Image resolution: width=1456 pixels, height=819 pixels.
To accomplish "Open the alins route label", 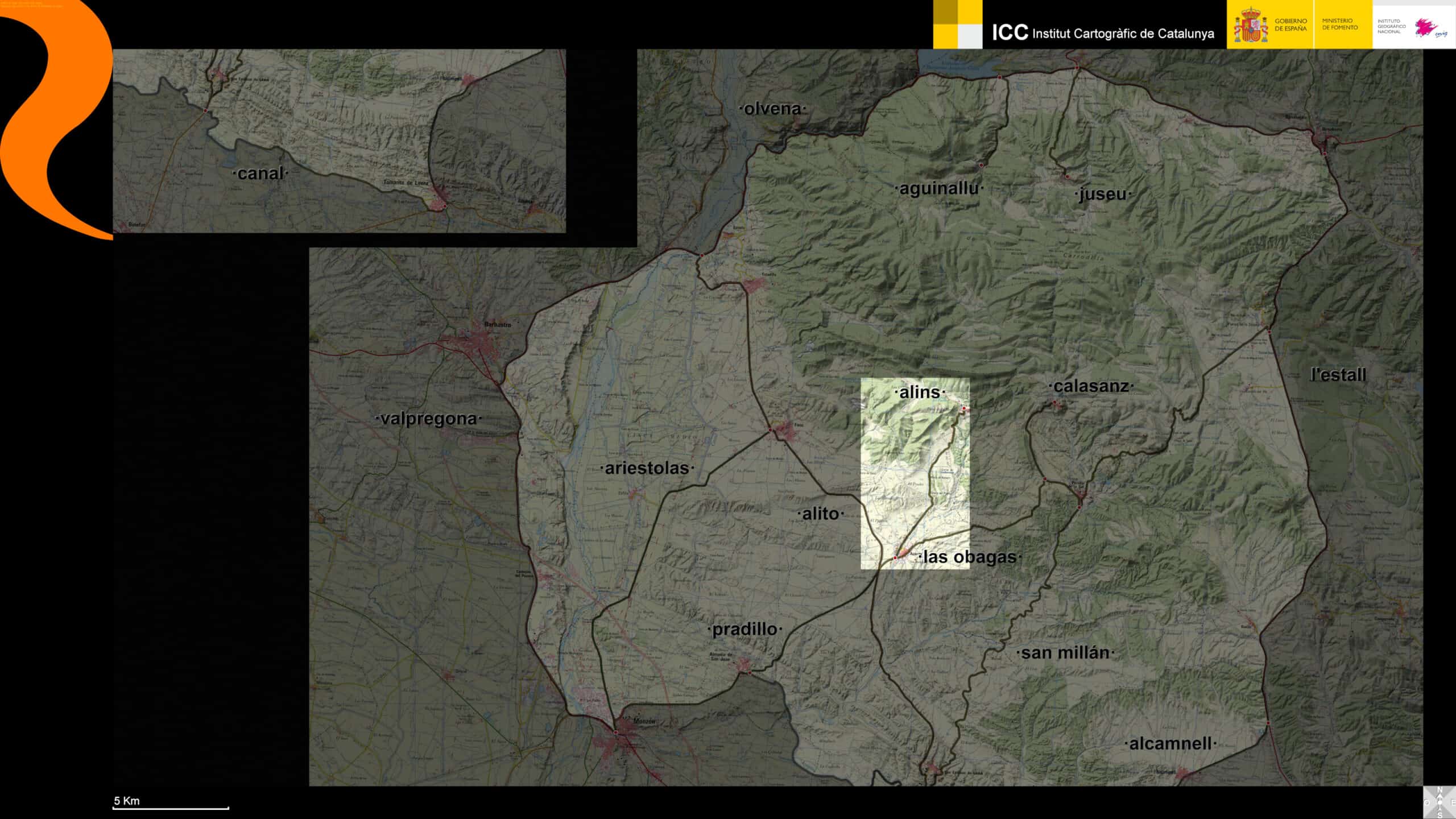I will tap(920, 392).
